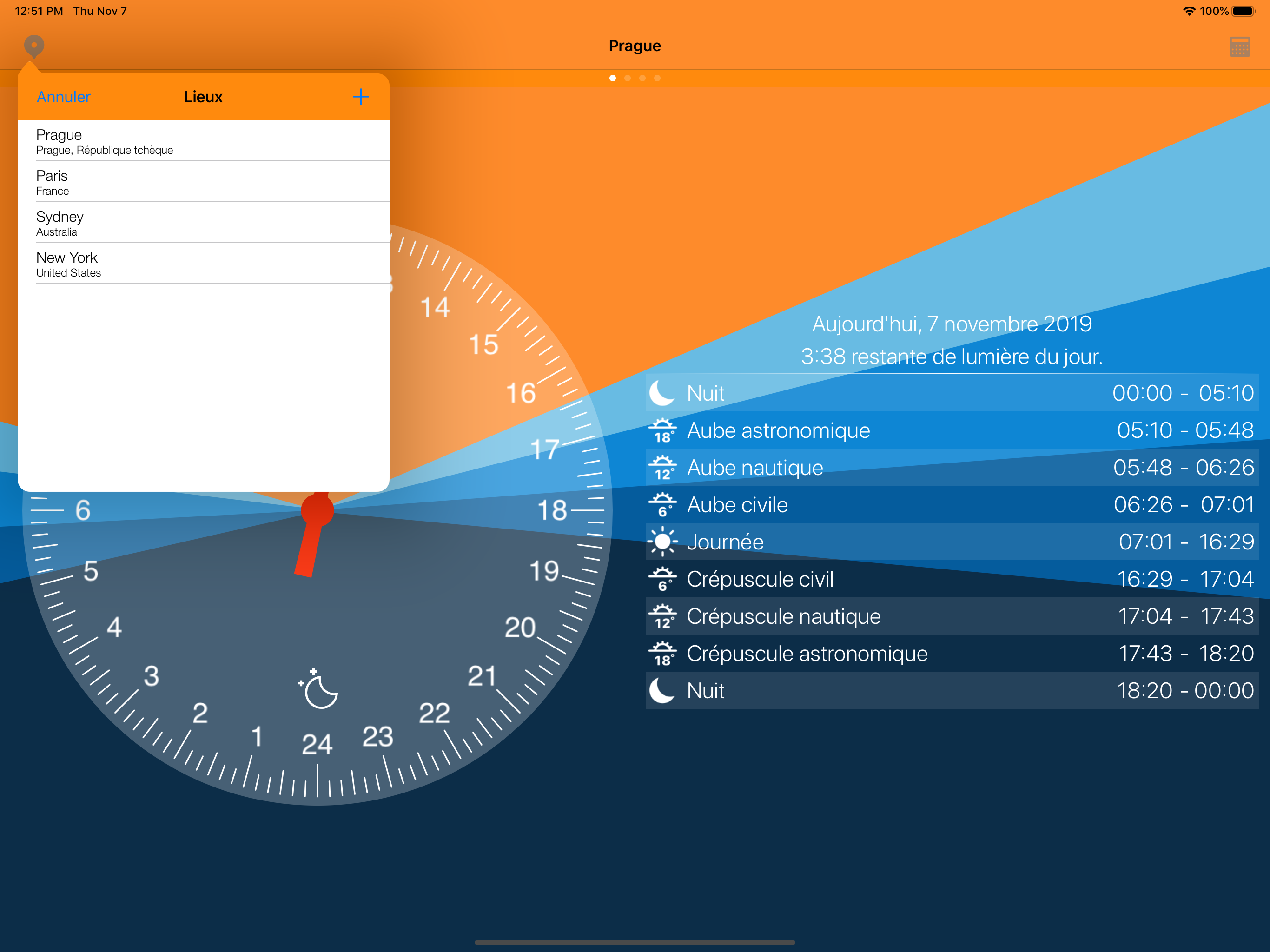Viewport: 1270px width, 952px height.
Task: Tap the last page indicator dot
Action: [657, 78]
